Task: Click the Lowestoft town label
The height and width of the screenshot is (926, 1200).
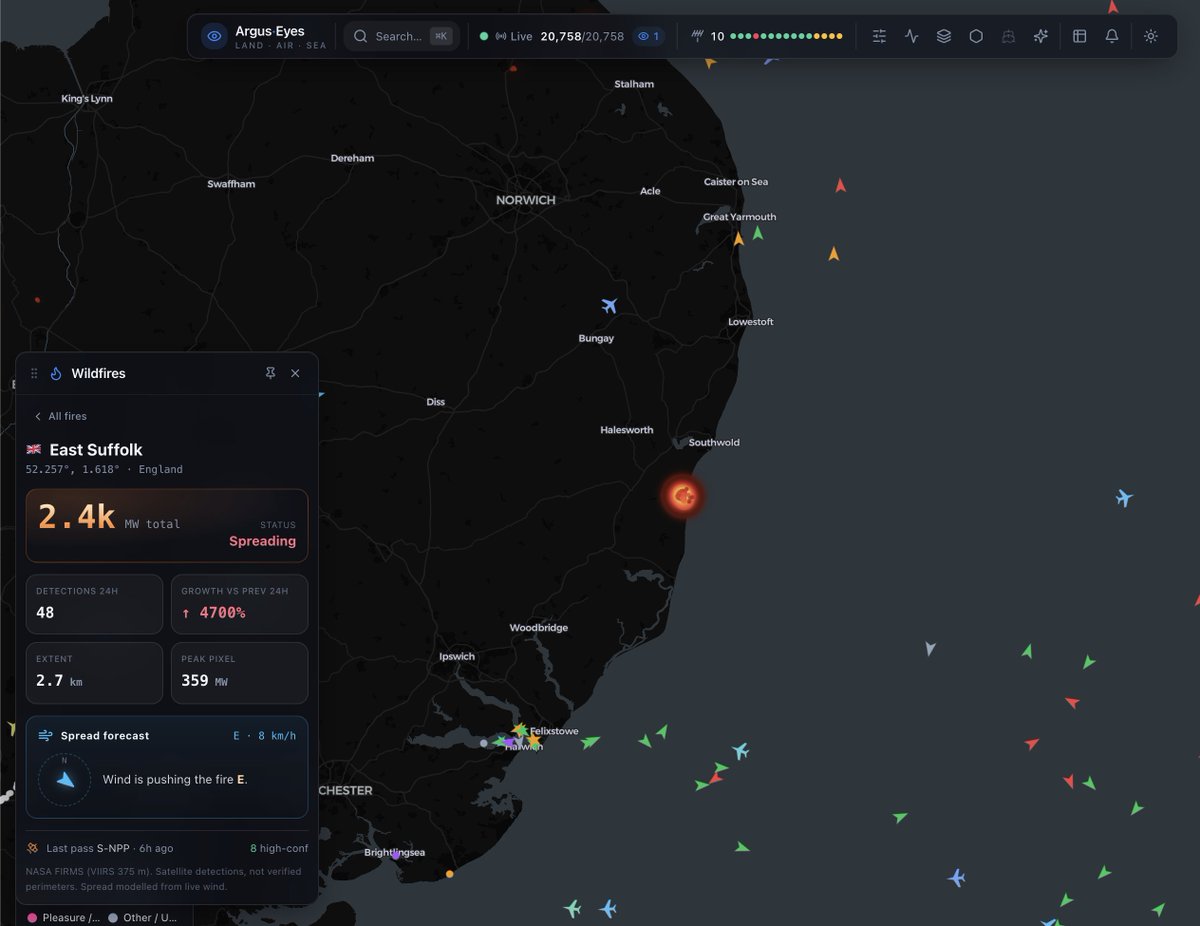Action: (x=751, y=322)
